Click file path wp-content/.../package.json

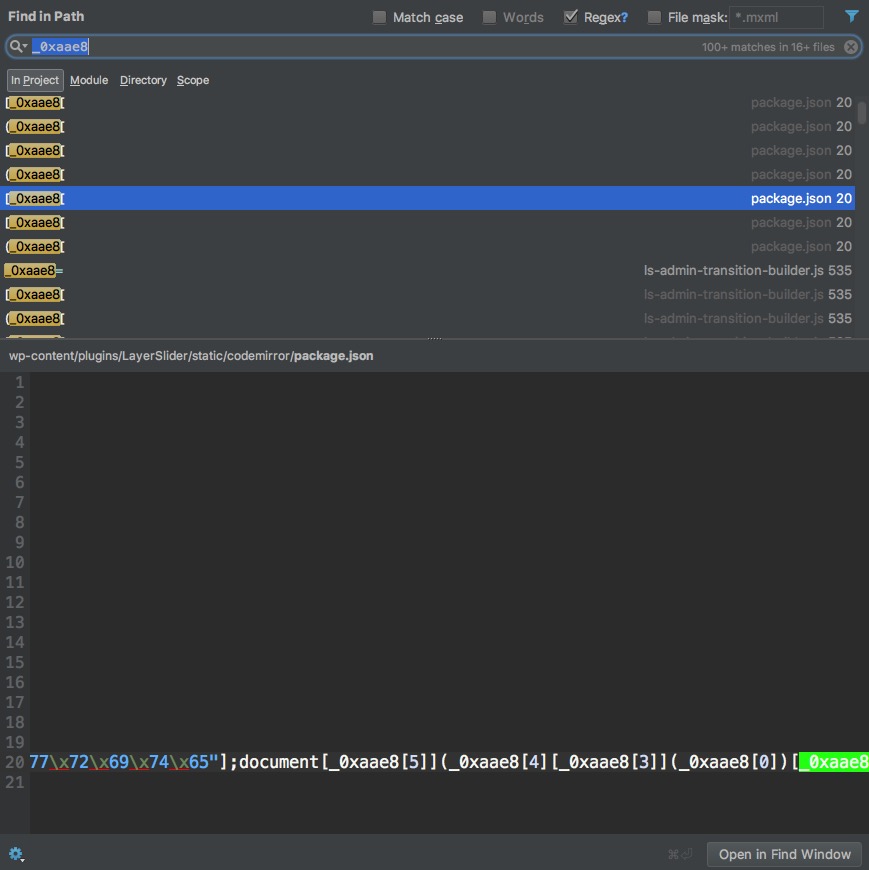(191, 356)
